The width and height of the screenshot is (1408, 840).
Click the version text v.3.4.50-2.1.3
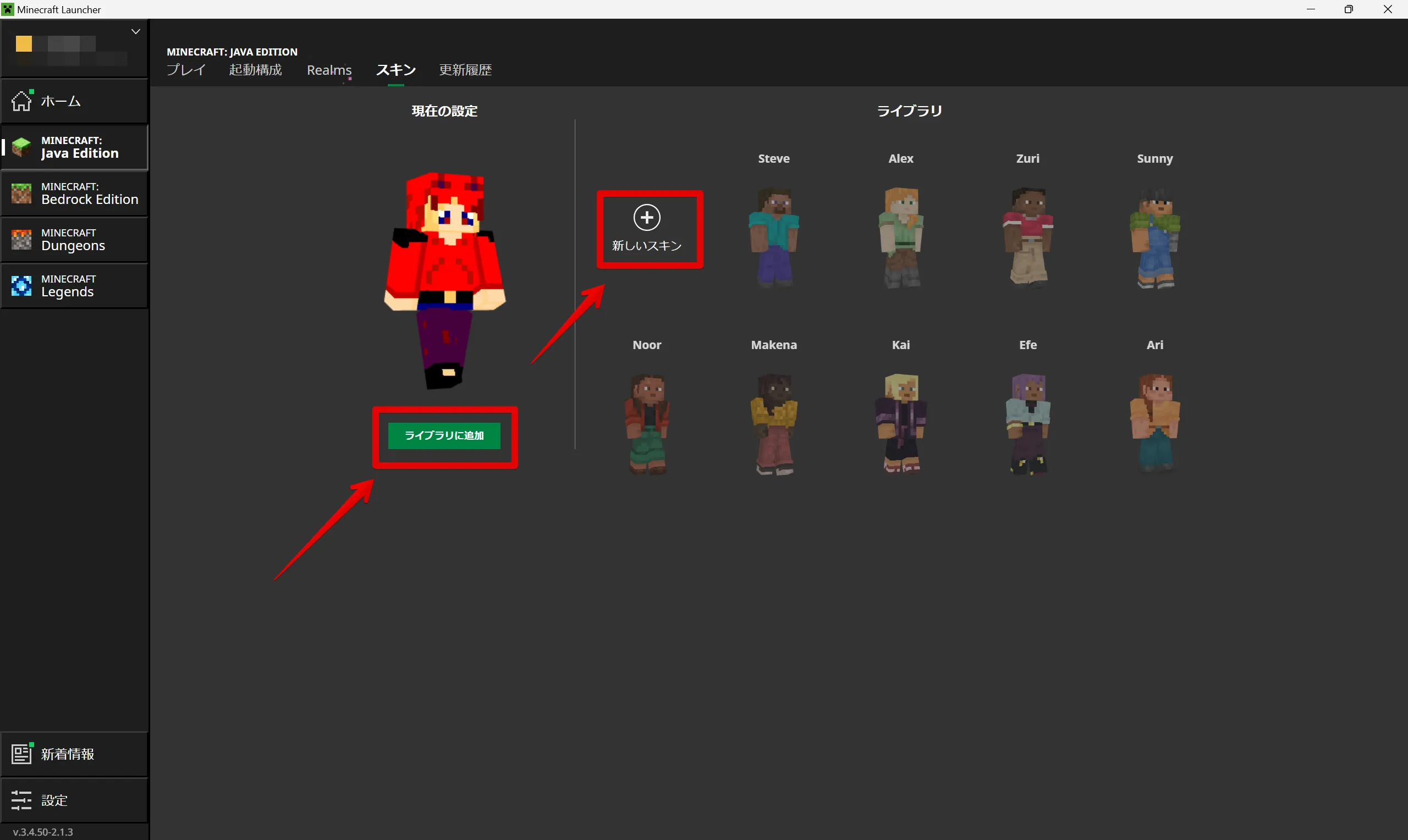[x=43, y=832]
